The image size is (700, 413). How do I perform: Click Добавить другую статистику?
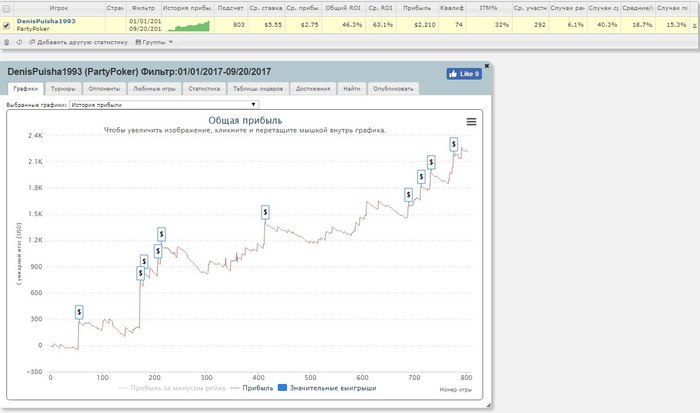(79, 42)
